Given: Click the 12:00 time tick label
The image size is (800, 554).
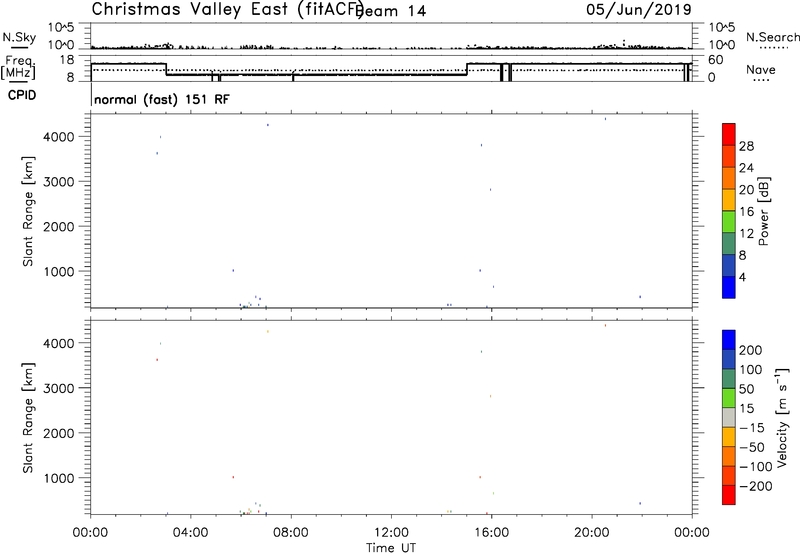Looking at the screenshot, I should click(391, 533).
